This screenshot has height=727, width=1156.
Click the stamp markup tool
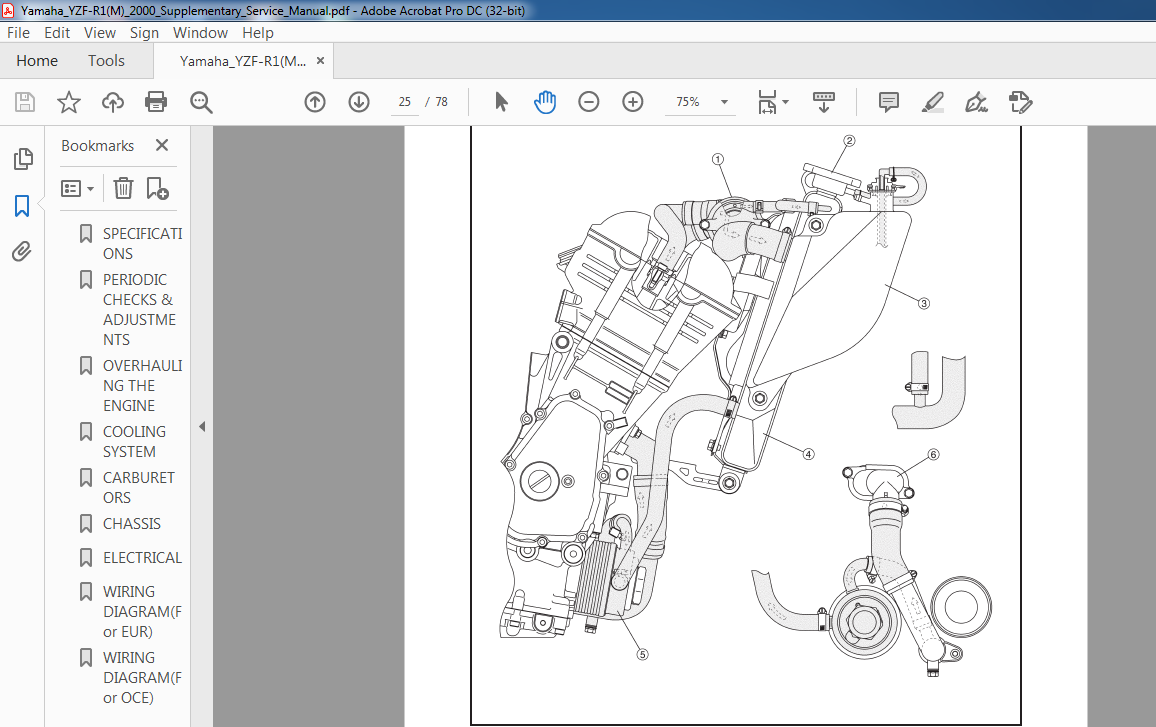point(1020,102)
